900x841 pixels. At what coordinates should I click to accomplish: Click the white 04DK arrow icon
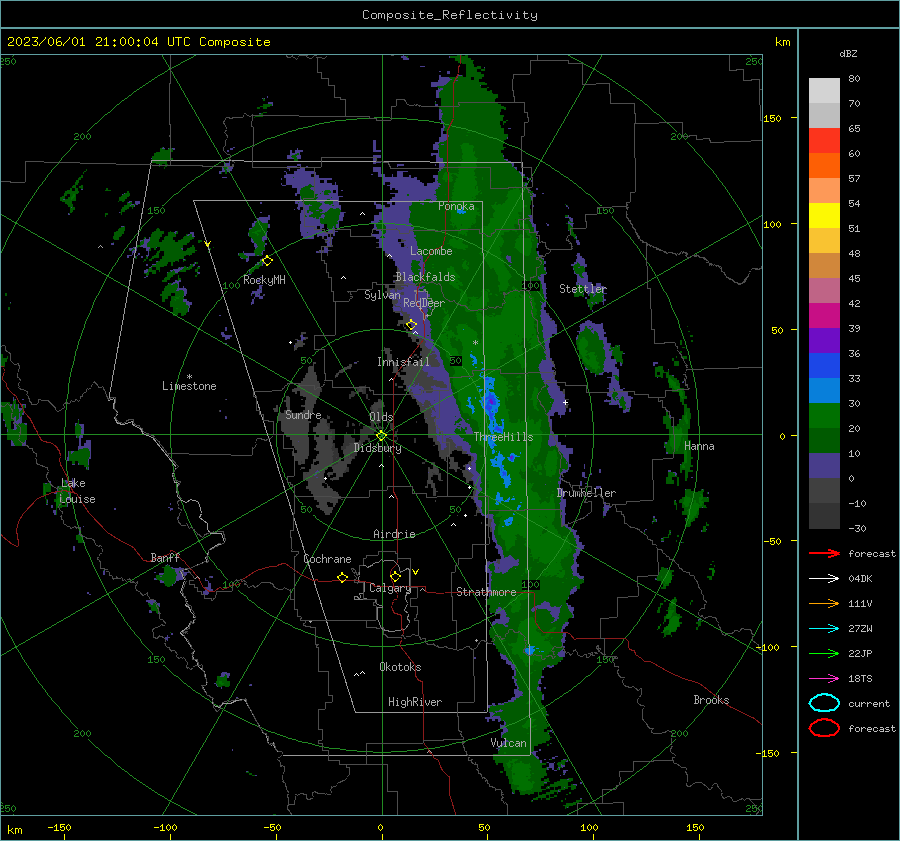[x=824, y=578]
